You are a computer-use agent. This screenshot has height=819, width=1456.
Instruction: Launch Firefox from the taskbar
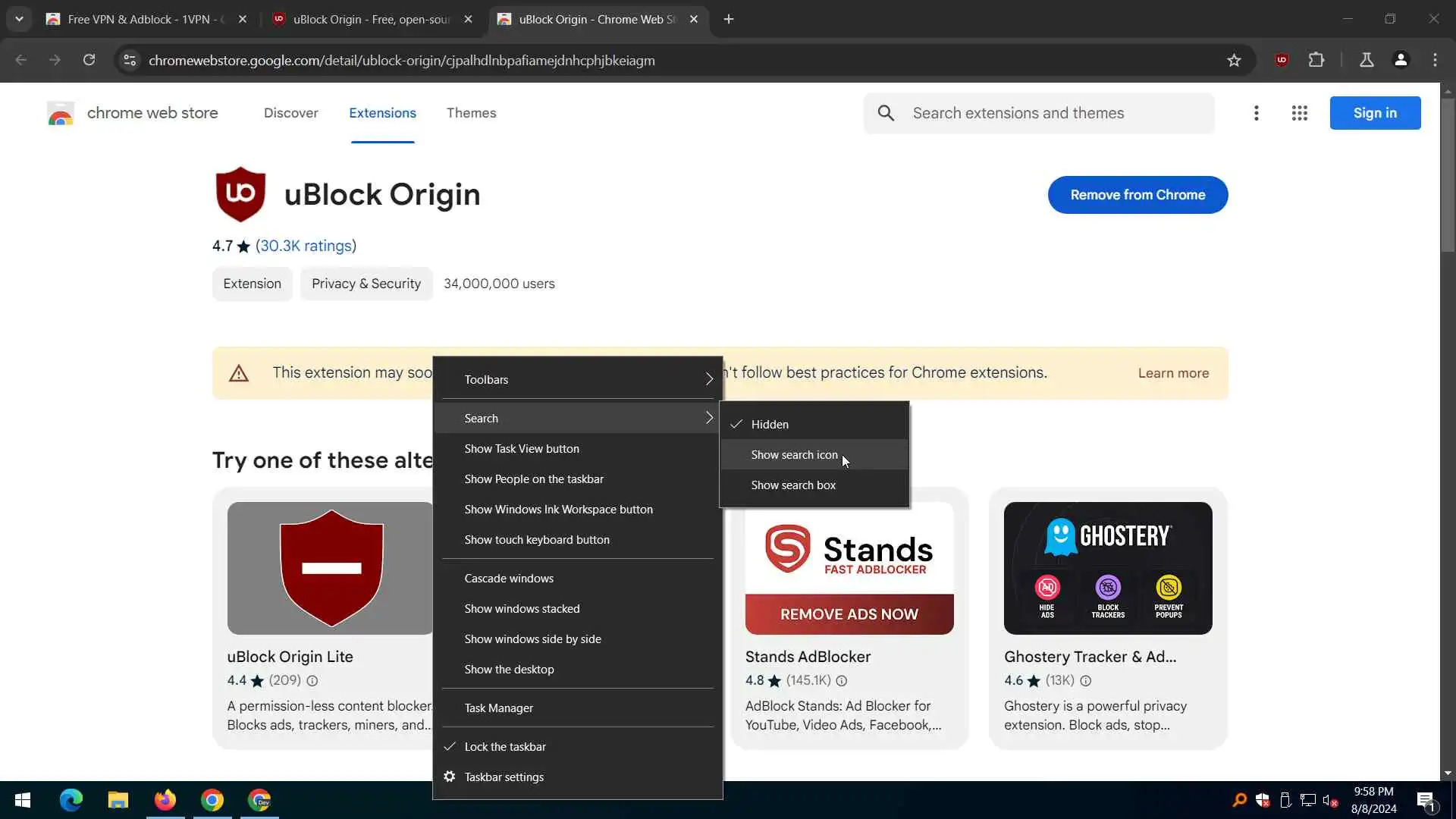pyautogui.click(x=165, y=800)
